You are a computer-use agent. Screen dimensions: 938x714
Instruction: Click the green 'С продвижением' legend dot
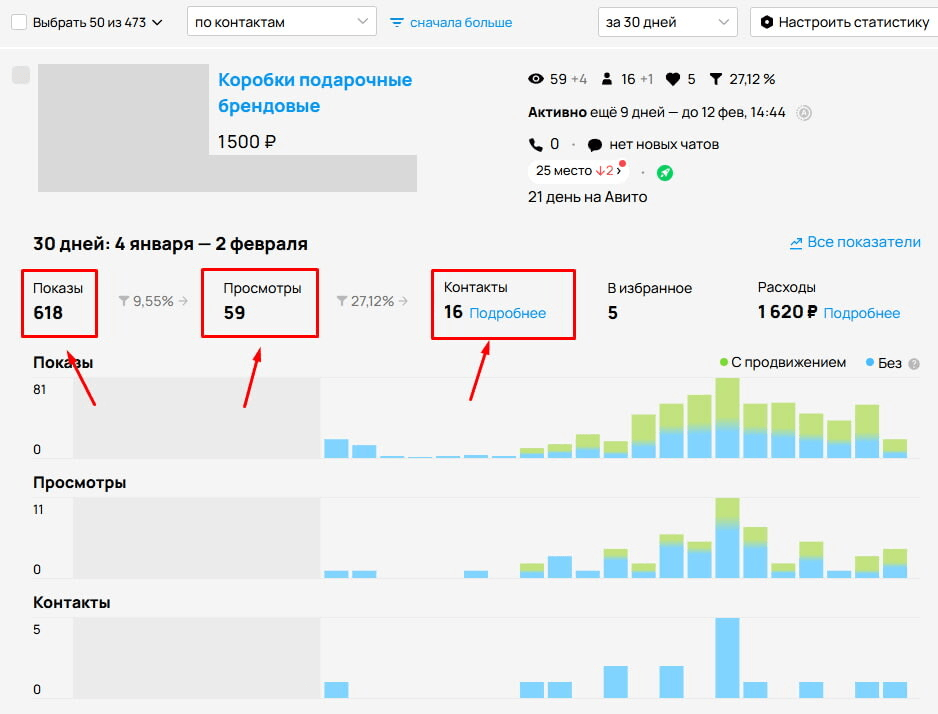723,362
